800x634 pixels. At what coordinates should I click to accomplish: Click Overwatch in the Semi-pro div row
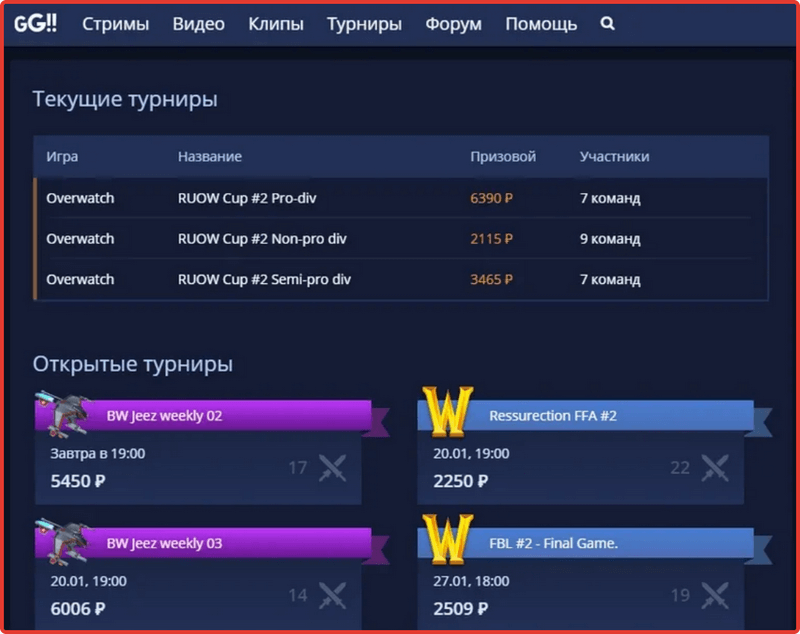coord(80,280)
